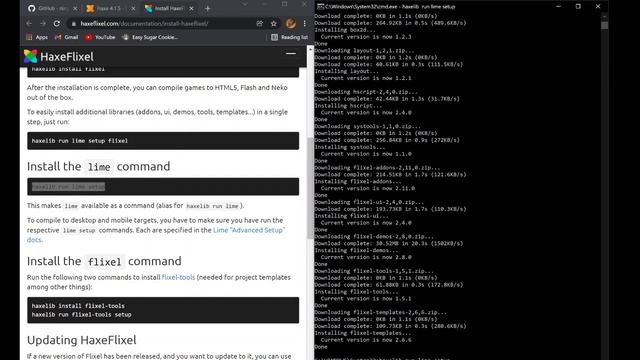Click the Install the flixel command heading
This screenshot has width=640, height=360.
click(x=104, y=261)
